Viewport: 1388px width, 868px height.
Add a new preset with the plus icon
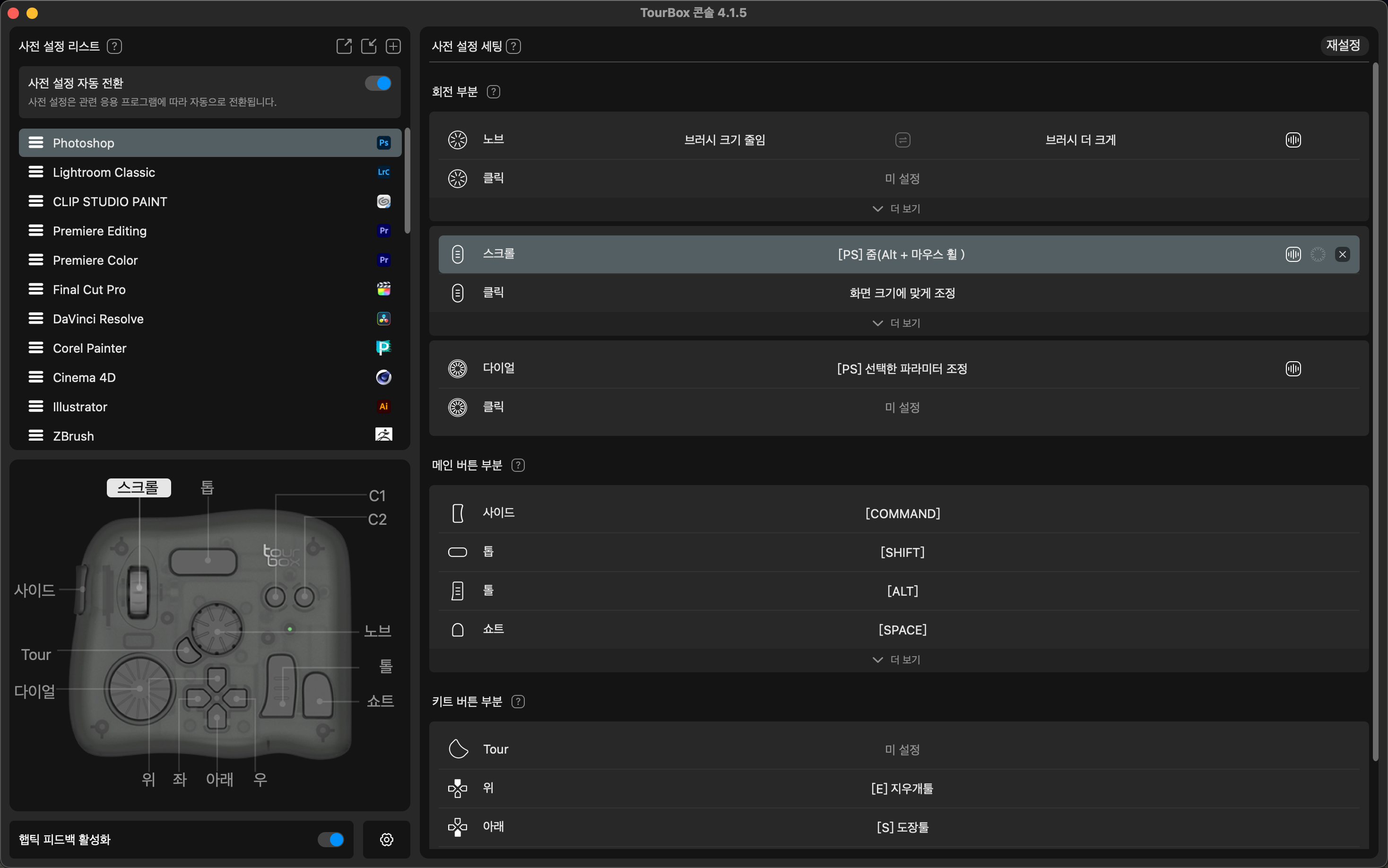coord(393,46)
